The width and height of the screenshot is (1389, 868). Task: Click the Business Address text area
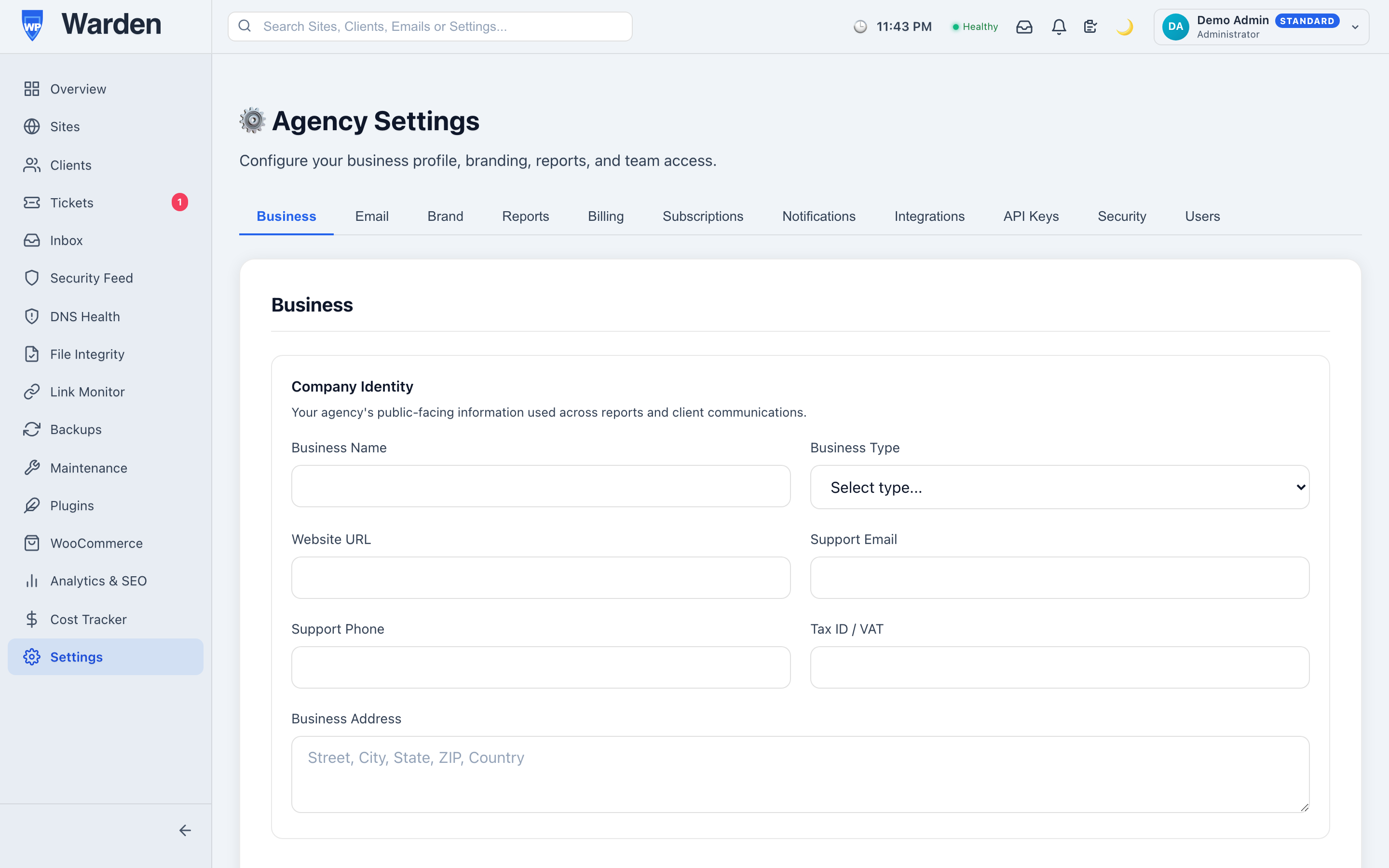pos(800,774)
